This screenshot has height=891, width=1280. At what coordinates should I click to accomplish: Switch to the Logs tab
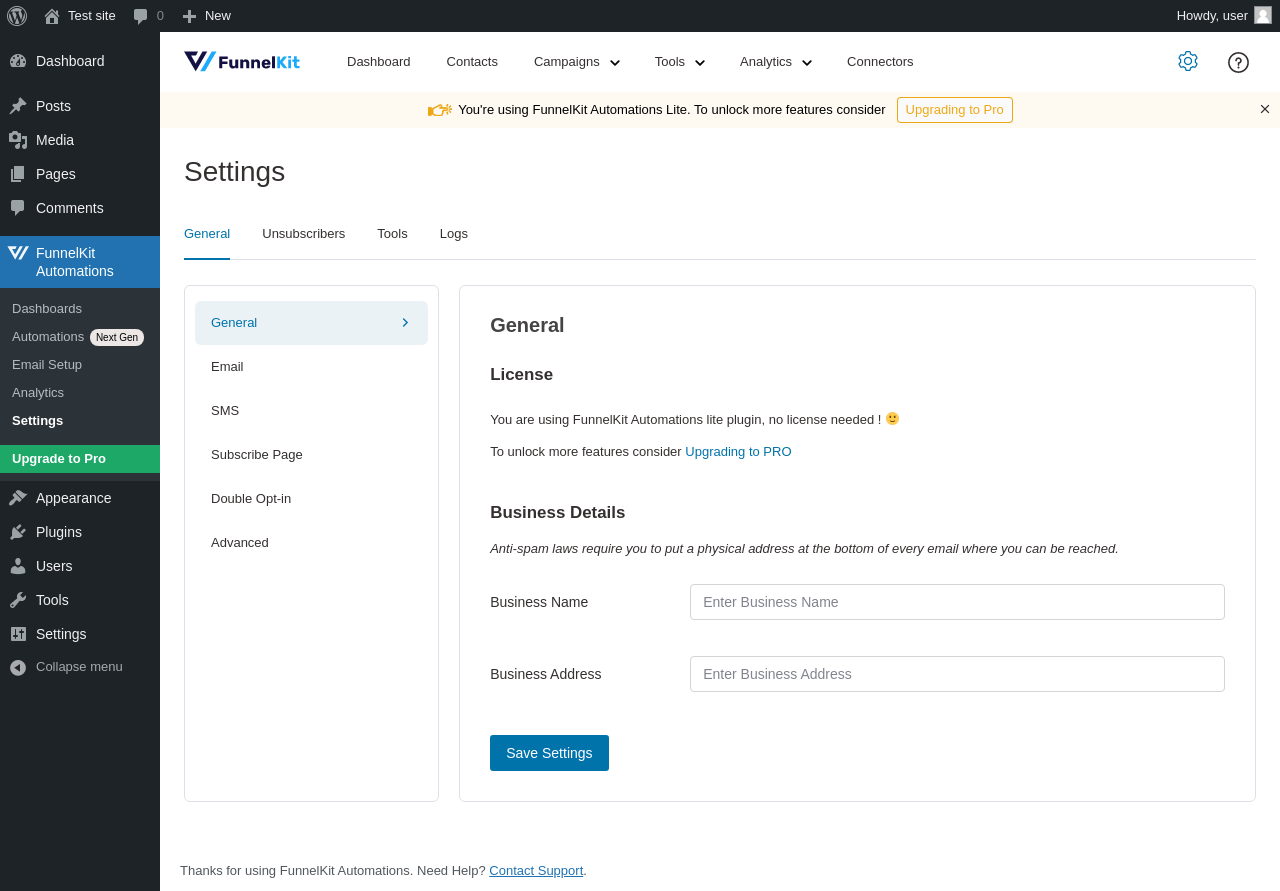coord(454,234)
